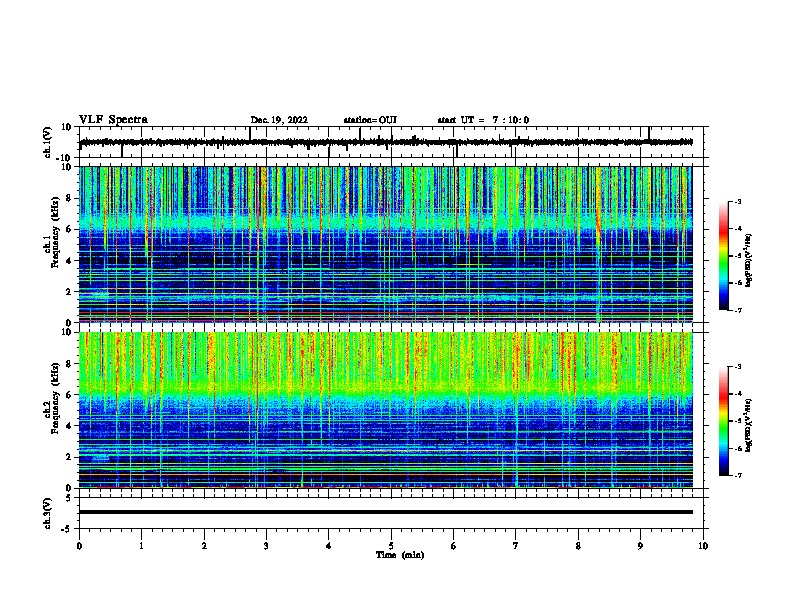Click the ch.1 waveform trace at top
The image size is (792, 612).
386,142
